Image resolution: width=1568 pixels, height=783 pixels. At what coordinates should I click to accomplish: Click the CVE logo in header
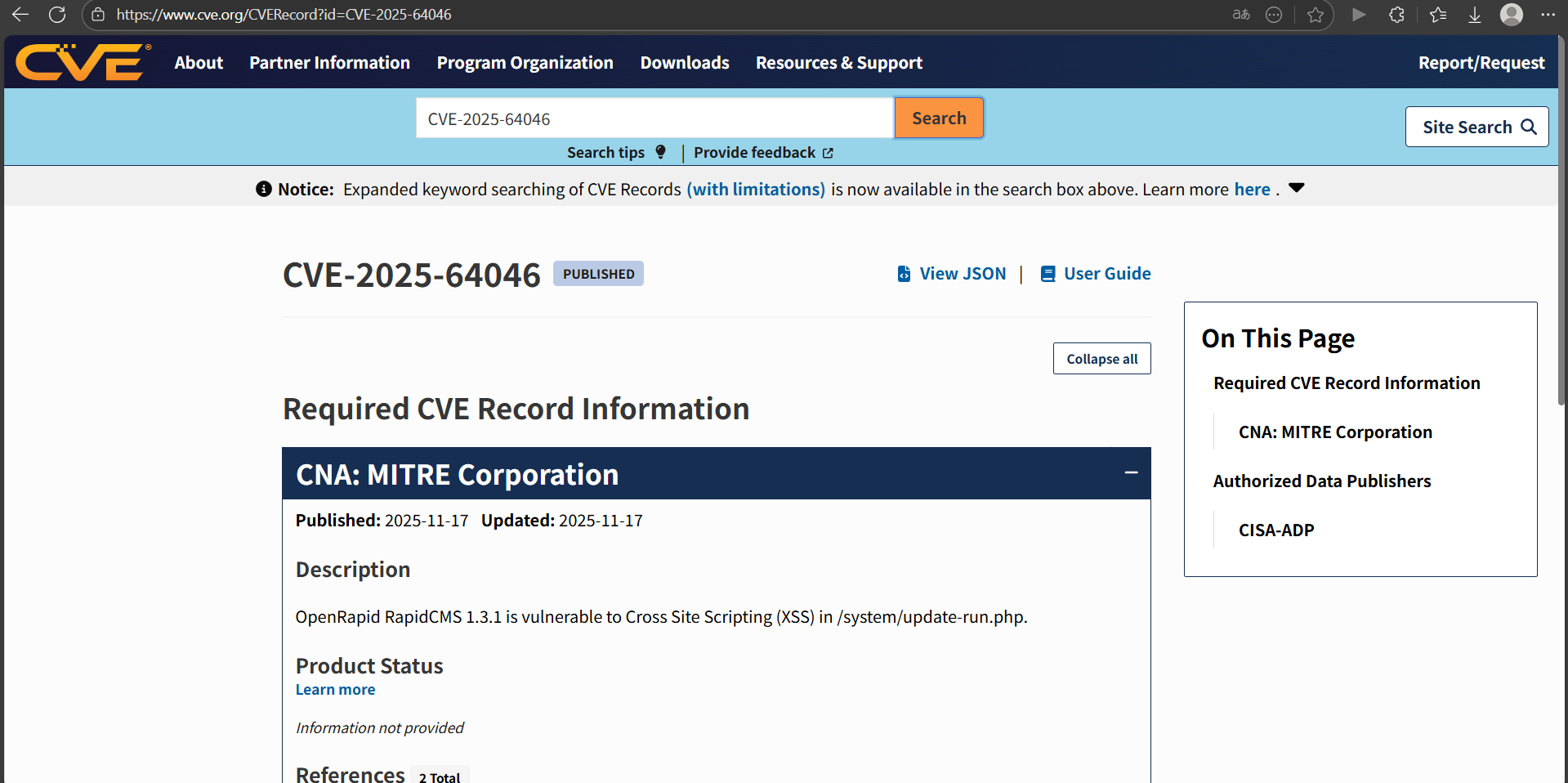[x=83, y=63]
